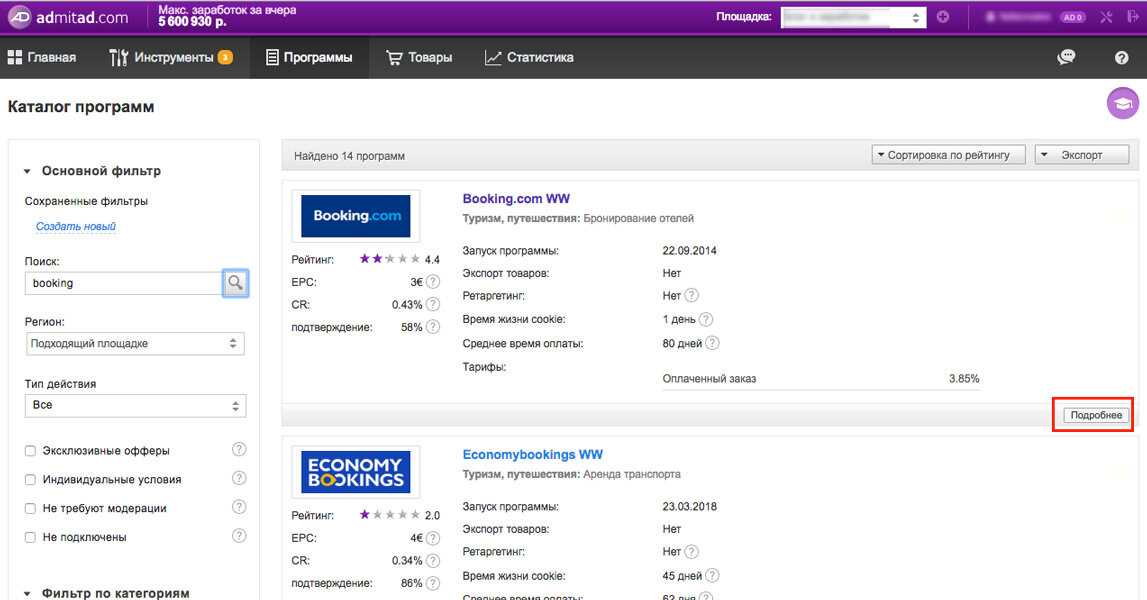Screen dimensions: 1147x600
Task: Click help icon next to Не требуют модерации
Action: pos(239,506)
